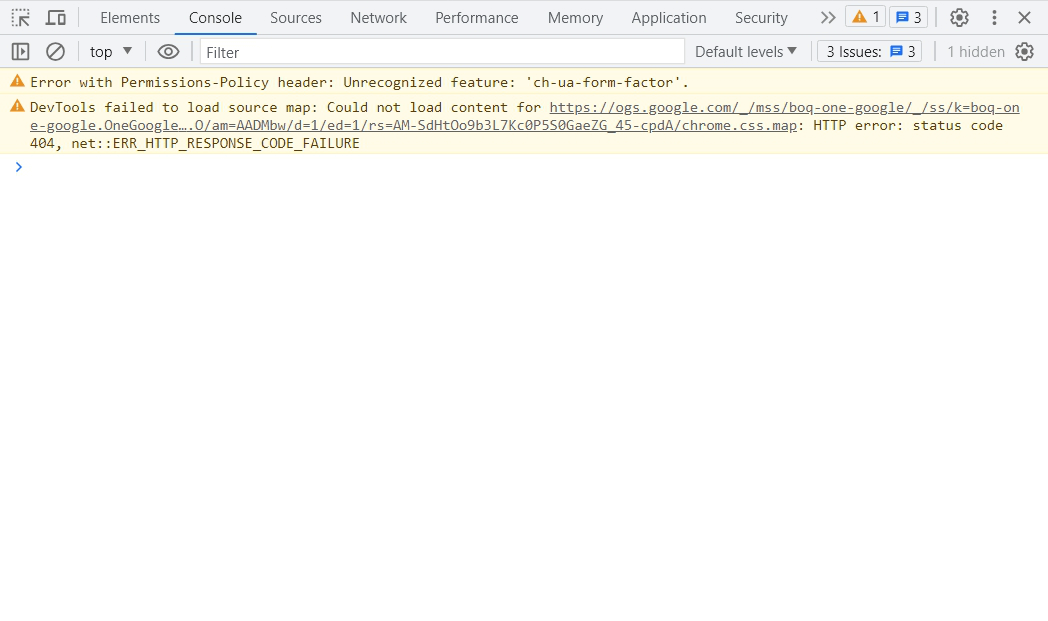This screenshot has height=621, width=1048.
Task: Click the Permissions-Policy error message text
Action: [x=359, y=82]
